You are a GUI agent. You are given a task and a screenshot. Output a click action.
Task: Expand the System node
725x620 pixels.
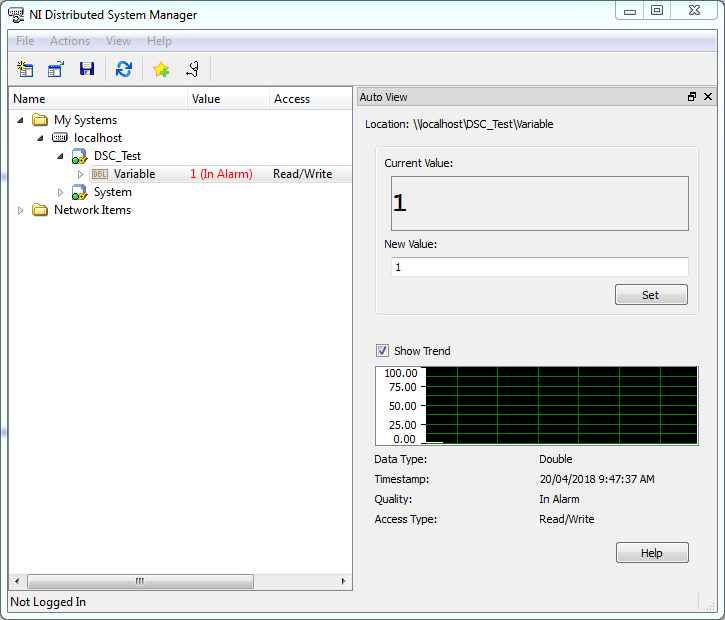[x=61, y=192]
